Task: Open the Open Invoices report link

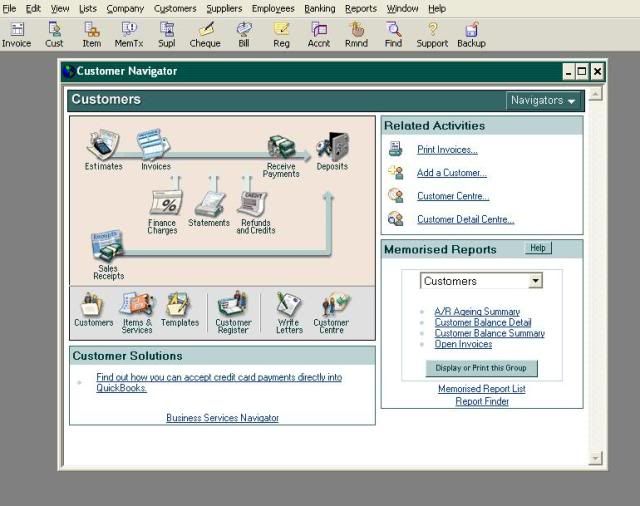Action: point(463,344)
